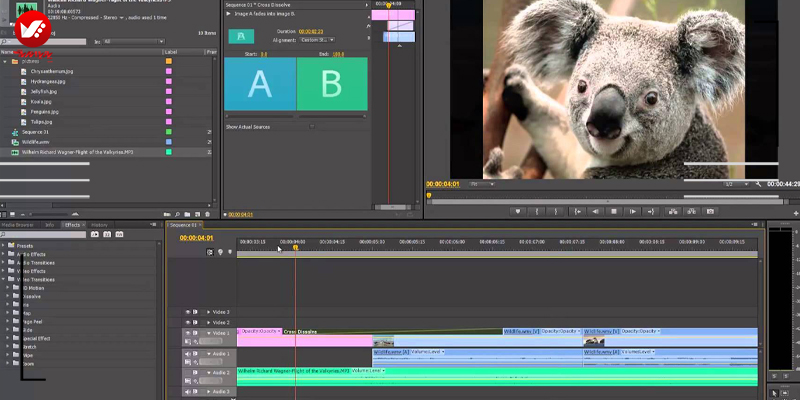Mute the Audio 1 track speaker toggle
The height and width of the screenshot is (400, 800).
click(188, 354)
